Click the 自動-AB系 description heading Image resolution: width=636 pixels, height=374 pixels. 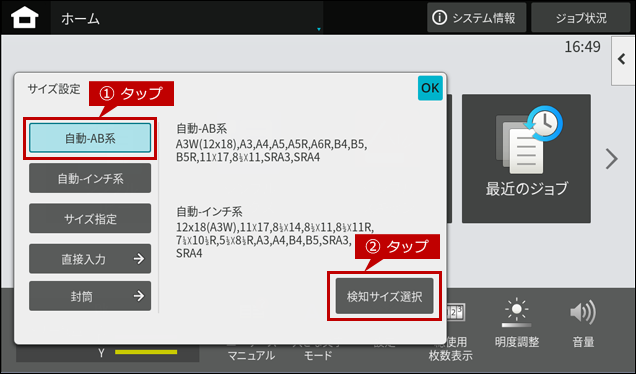[x=201, y=129]
